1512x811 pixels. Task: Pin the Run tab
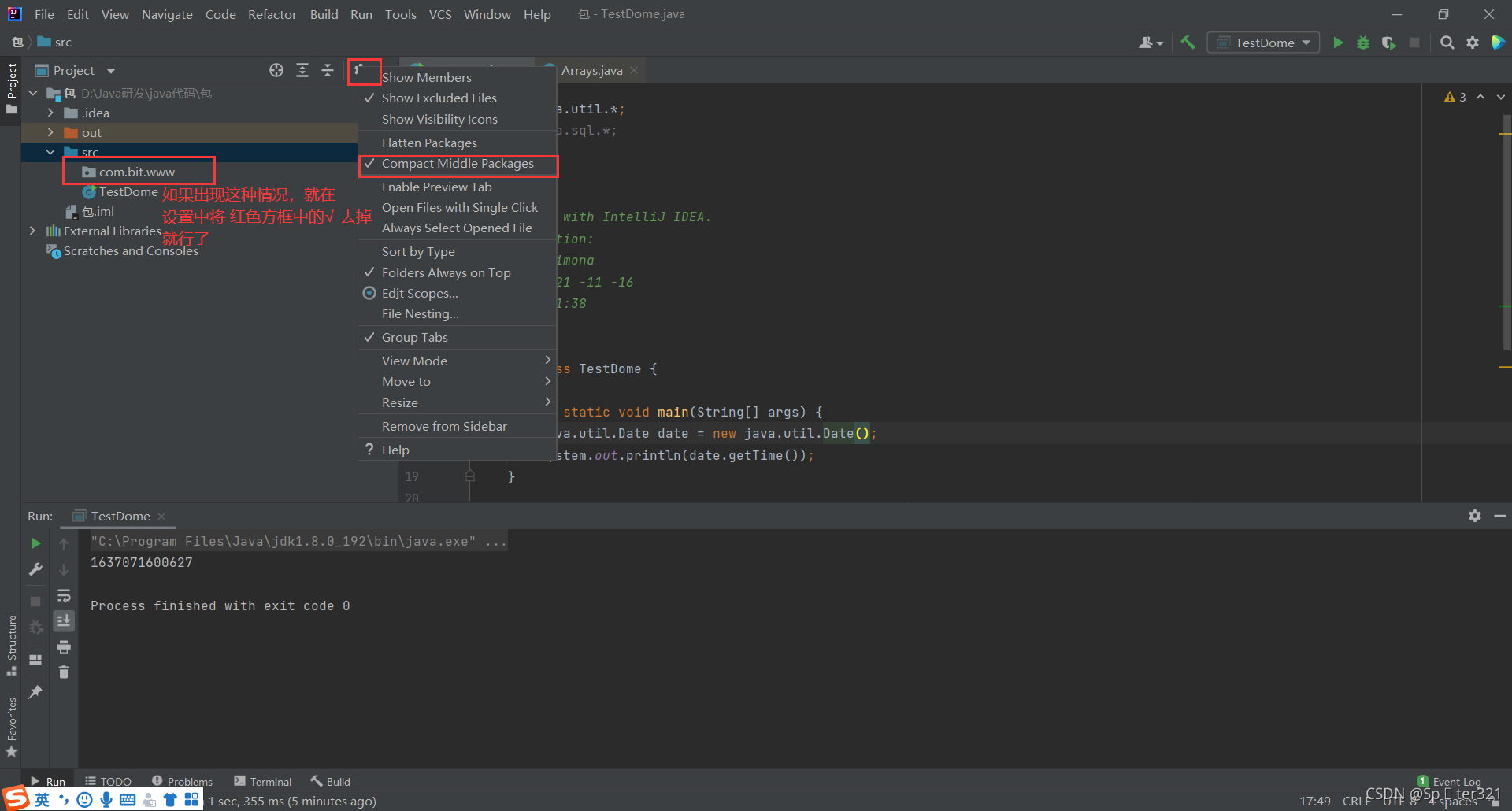[35, 692]
